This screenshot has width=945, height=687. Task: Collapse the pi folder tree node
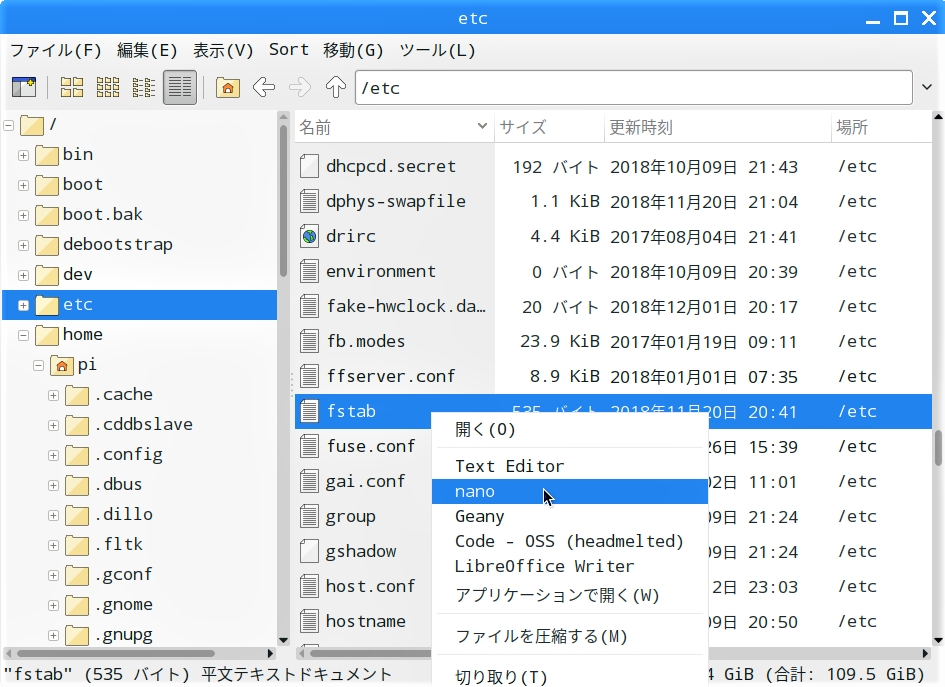pyautogui.click(x=39, y=365)
